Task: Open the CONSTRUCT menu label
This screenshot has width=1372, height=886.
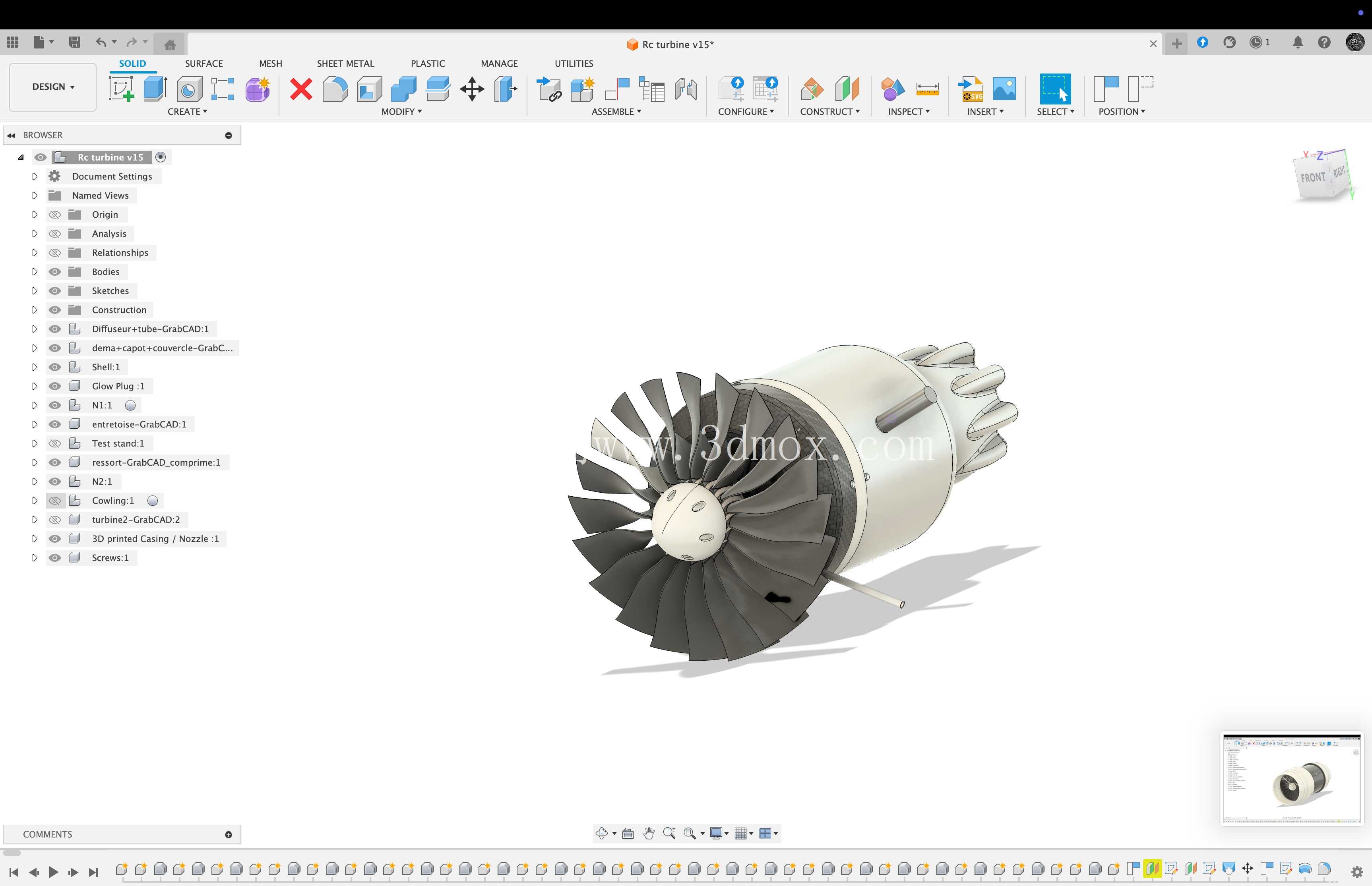Action: (x=830, y=112)
